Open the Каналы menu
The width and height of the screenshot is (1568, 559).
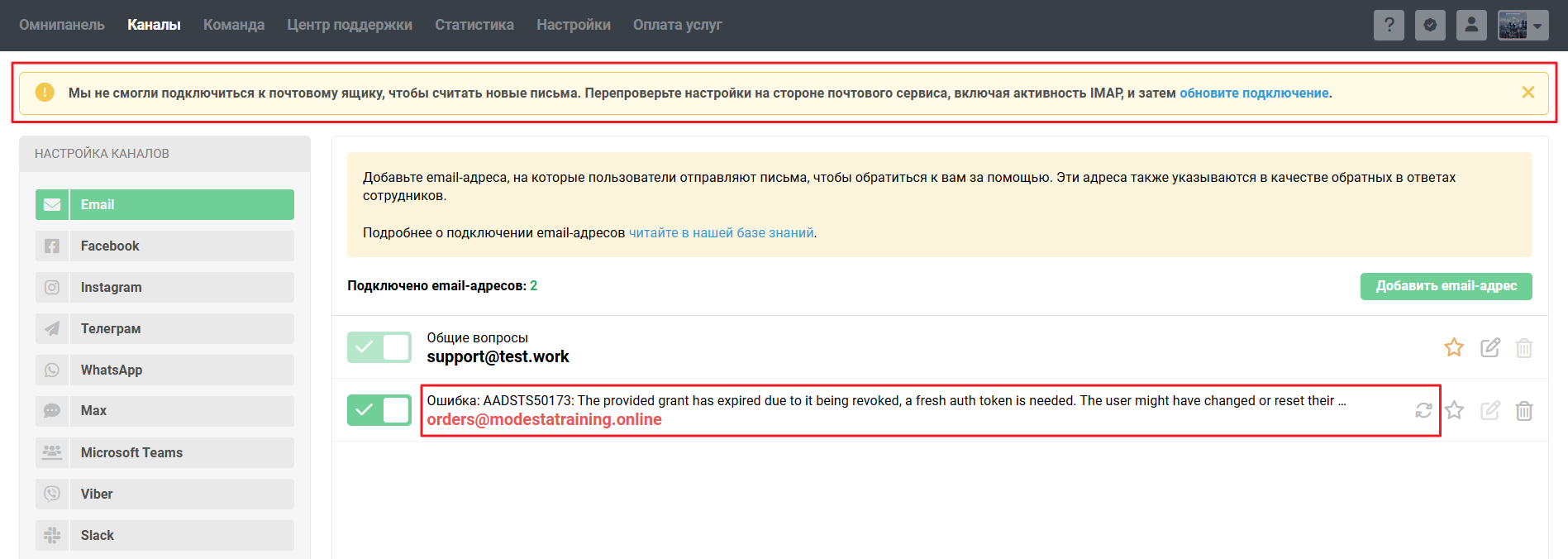[x=154, y=25]
